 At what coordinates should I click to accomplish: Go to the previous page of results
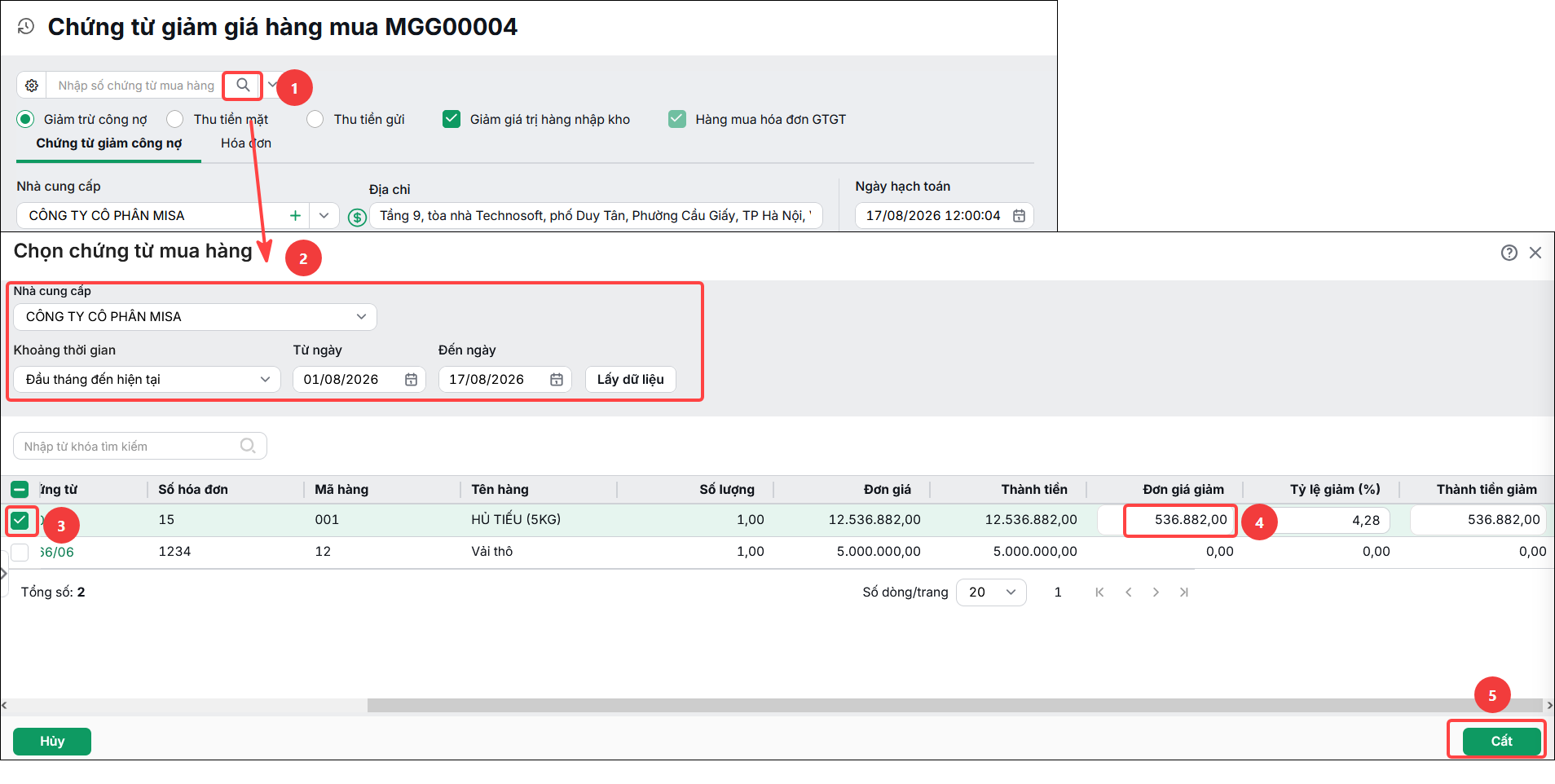coord(1128,592)
